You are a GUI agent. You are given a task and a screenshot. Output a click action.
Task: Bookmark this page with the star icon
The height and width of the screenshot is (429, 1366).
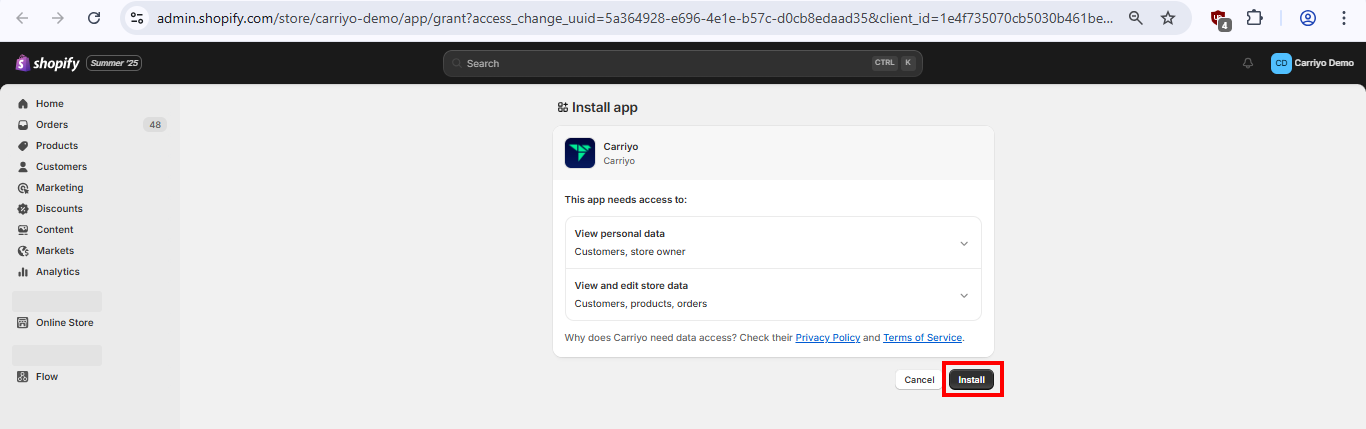pyautogui.click(x=1168, y=18)
